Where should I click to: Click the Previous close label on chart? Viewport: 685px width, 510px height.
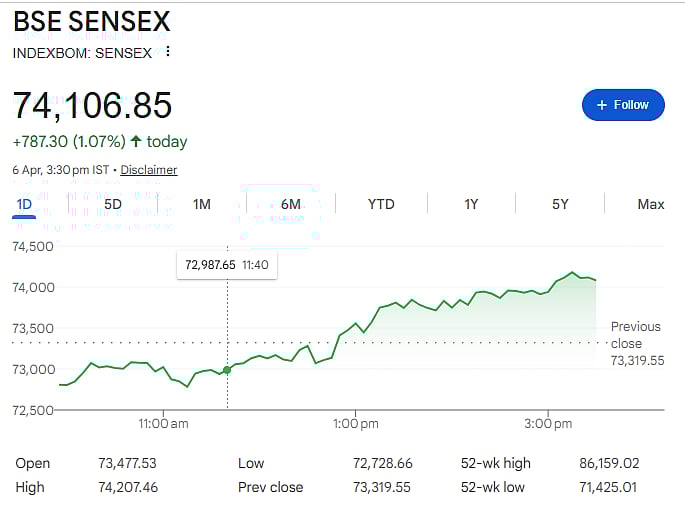coord(636,335)
